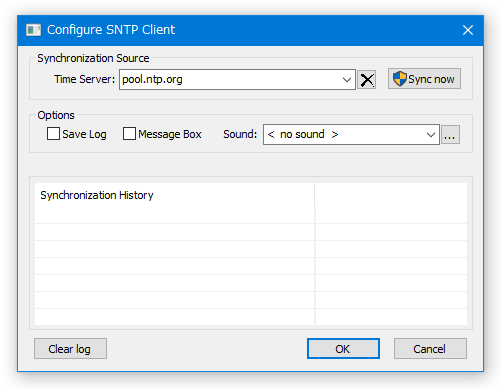
Task: Click the Message Box label text
Action: pyautogui.click(x=170, y=134)
